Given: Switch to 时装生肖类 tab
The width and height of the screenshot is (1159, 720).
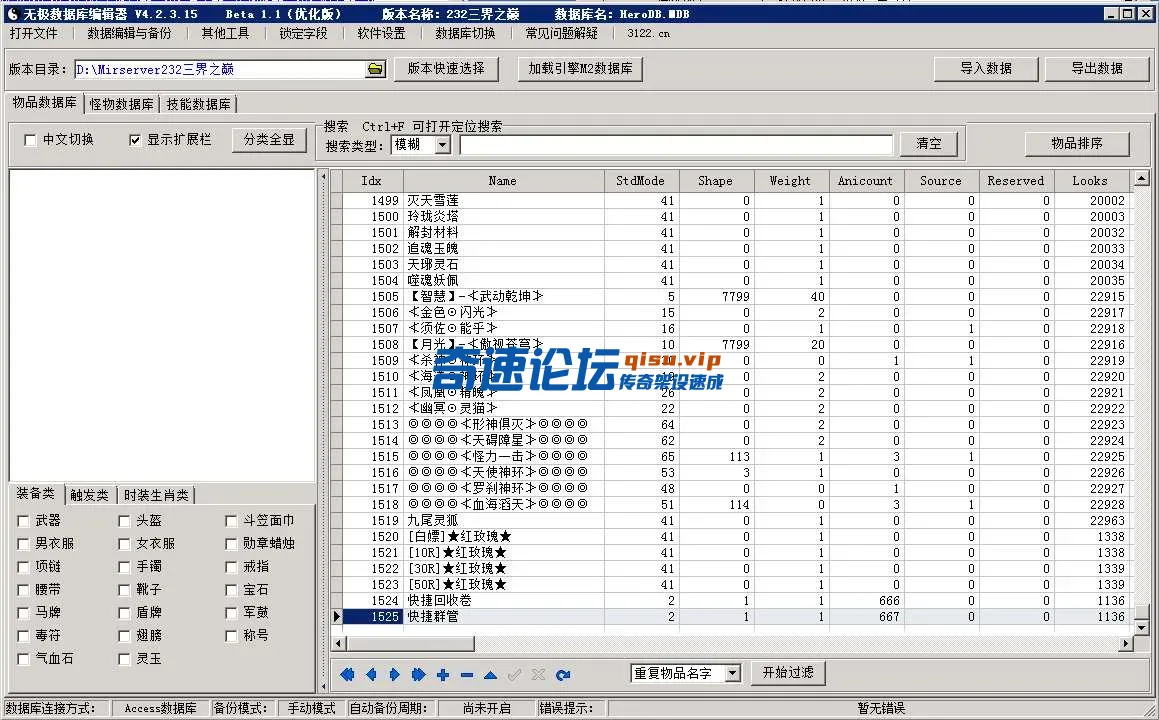Looking at the screenshot, I should click(156, 495).
